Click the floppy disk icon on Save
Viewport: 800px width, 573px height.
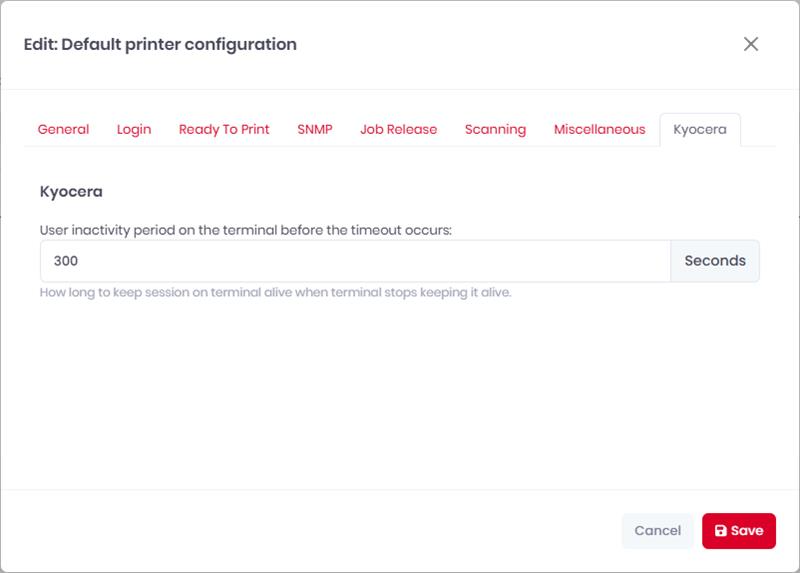(720, 531)
